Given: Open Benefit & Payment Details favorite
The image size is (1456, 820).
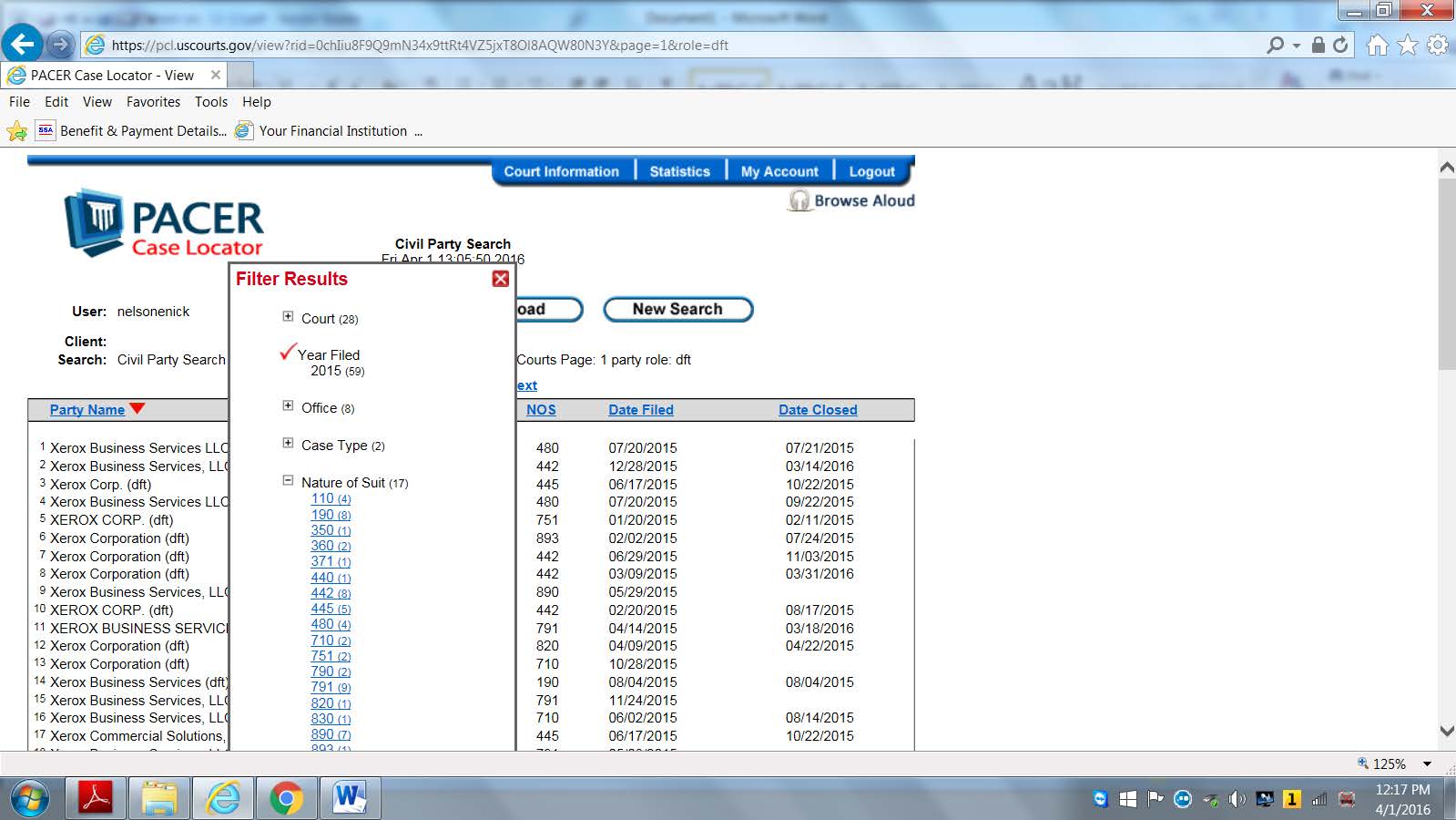Looking at the screenshot, I should [132, 131].
